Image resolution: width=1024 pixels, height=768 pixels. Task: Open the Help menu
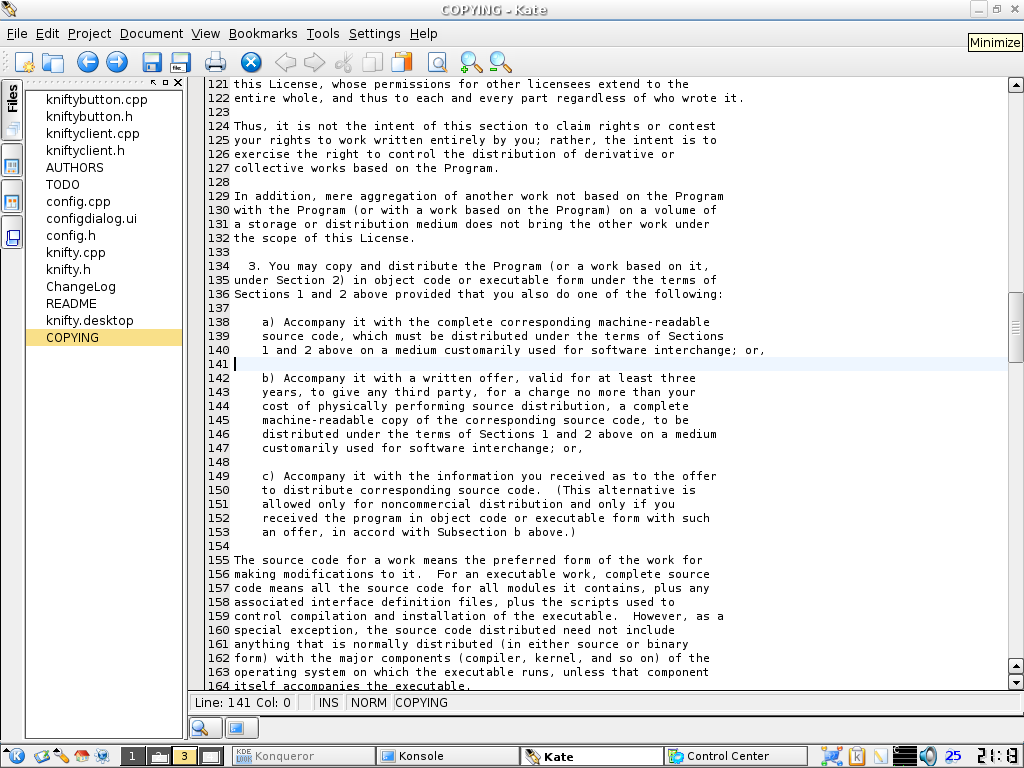[x=424, y=34]
